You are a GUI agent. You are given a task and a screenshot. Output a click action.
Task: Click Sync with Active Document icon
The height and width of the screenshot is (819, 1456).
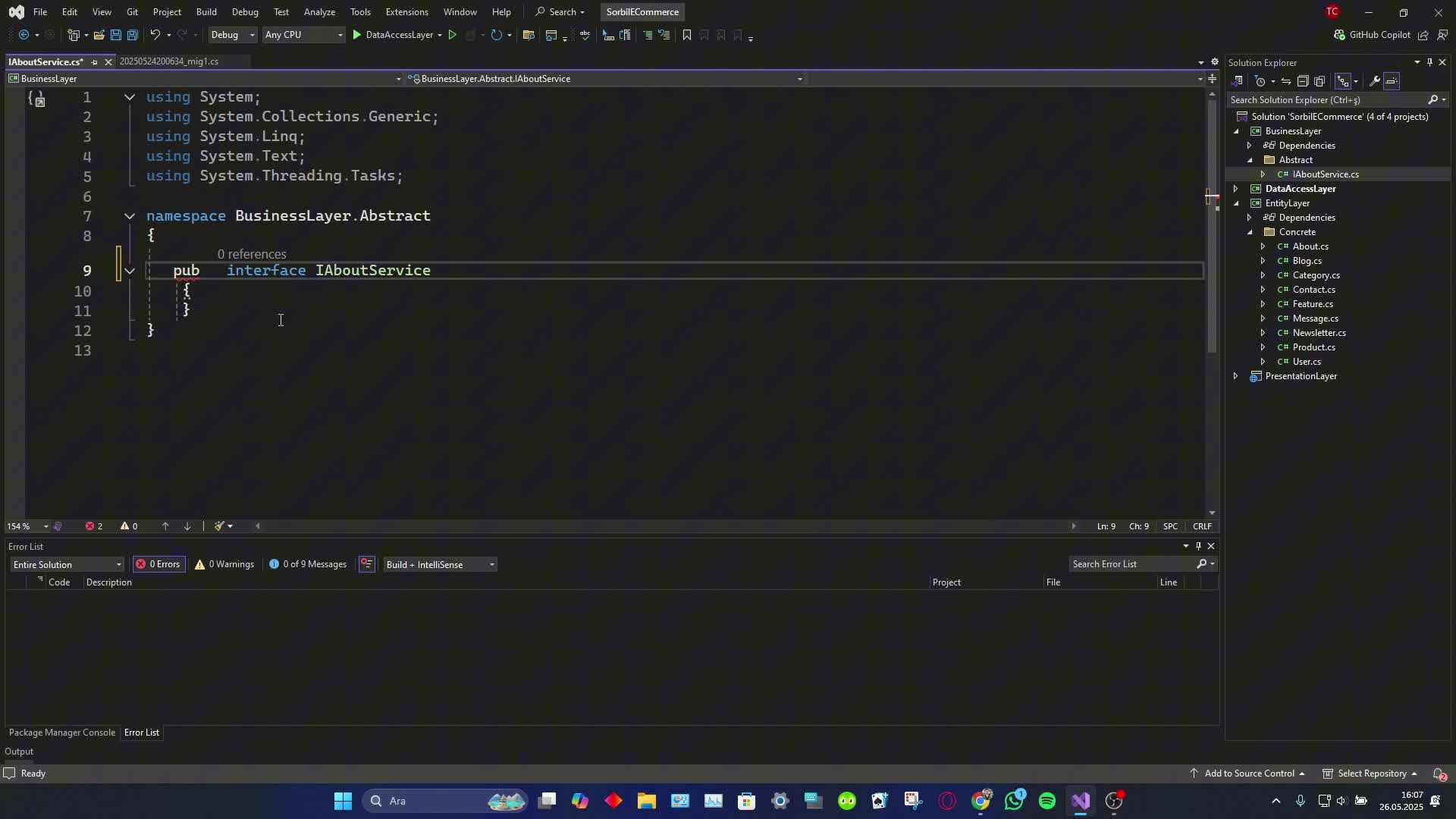pyautogui.click(x=1286, y=81)
